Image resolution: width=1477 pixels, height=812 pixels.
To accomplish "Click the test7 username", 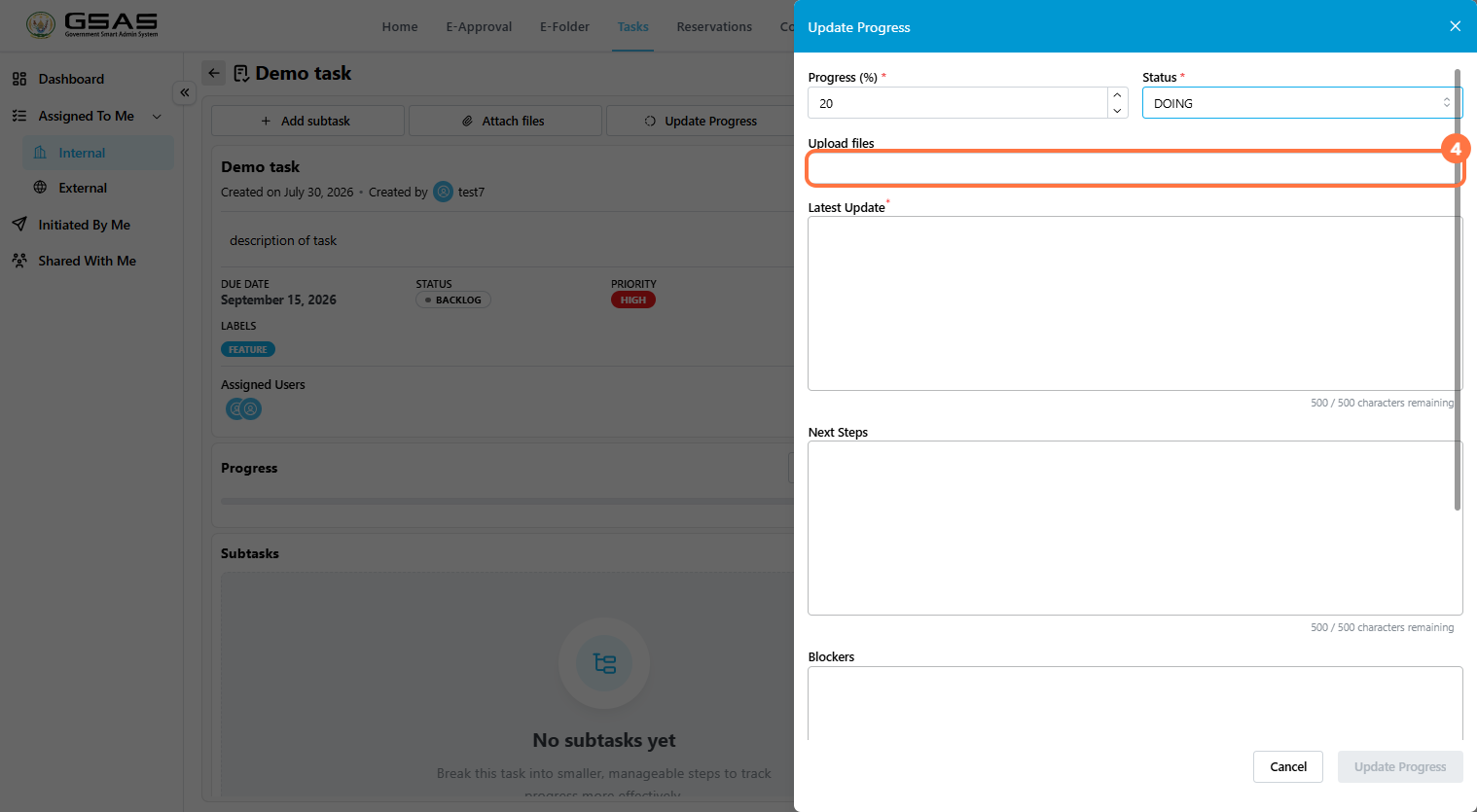I will pyautogui.click(x=471, y=192).
